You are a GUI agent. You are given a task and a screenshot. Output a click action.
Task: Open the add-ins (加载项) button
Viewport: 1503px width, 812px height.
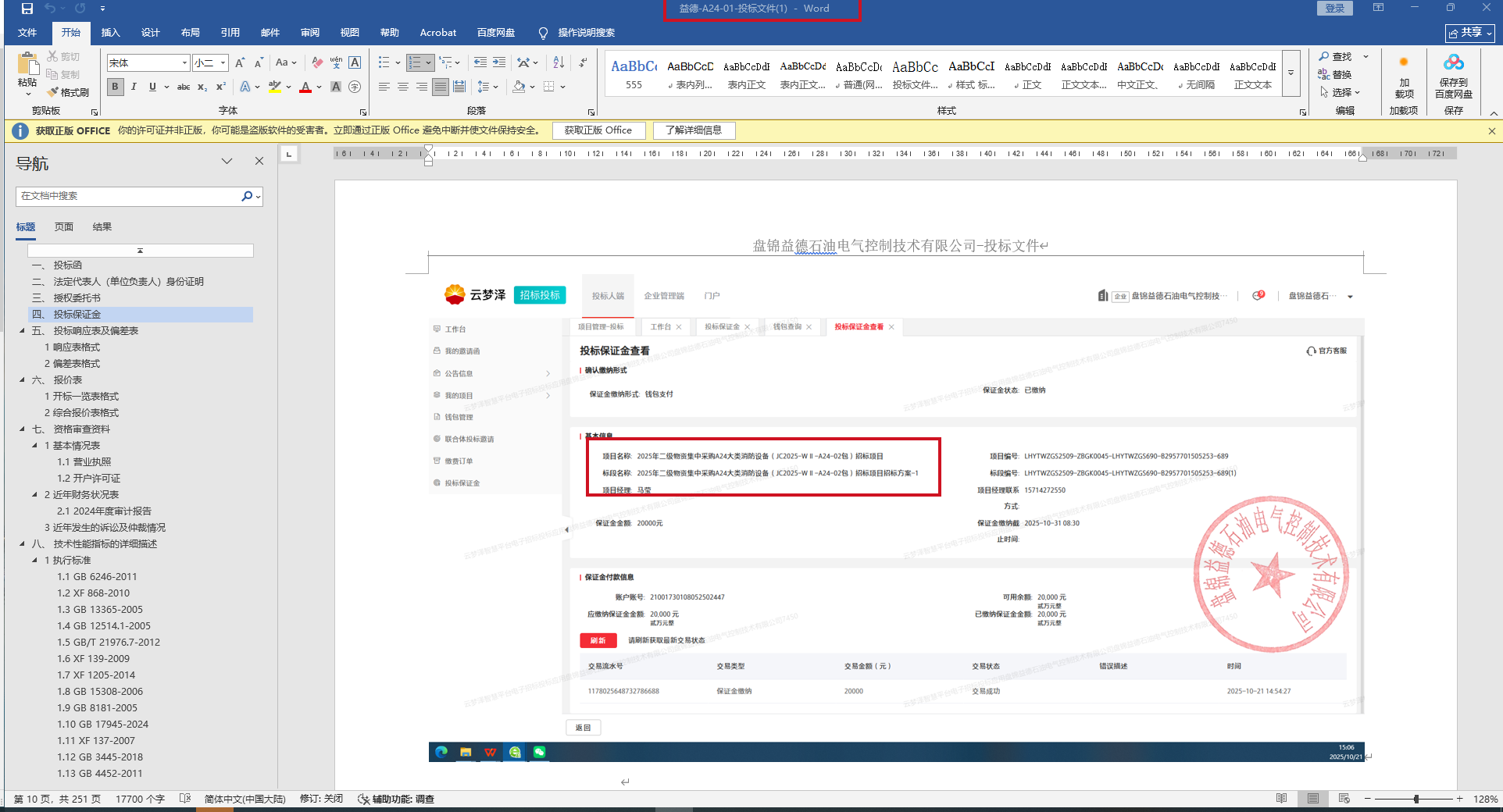tap(1404, 78)
